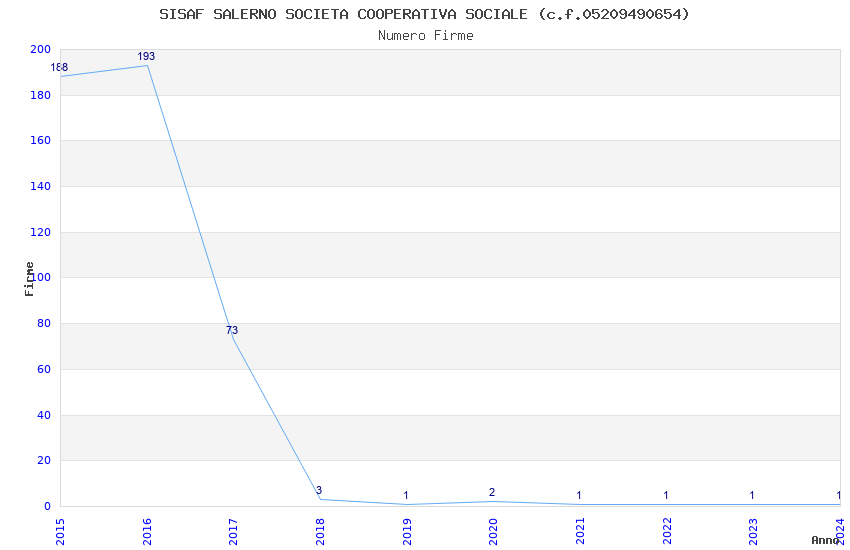Click the y-axis value 20
The width and height of the screenshot is (850, 550).
coord(44,461)
